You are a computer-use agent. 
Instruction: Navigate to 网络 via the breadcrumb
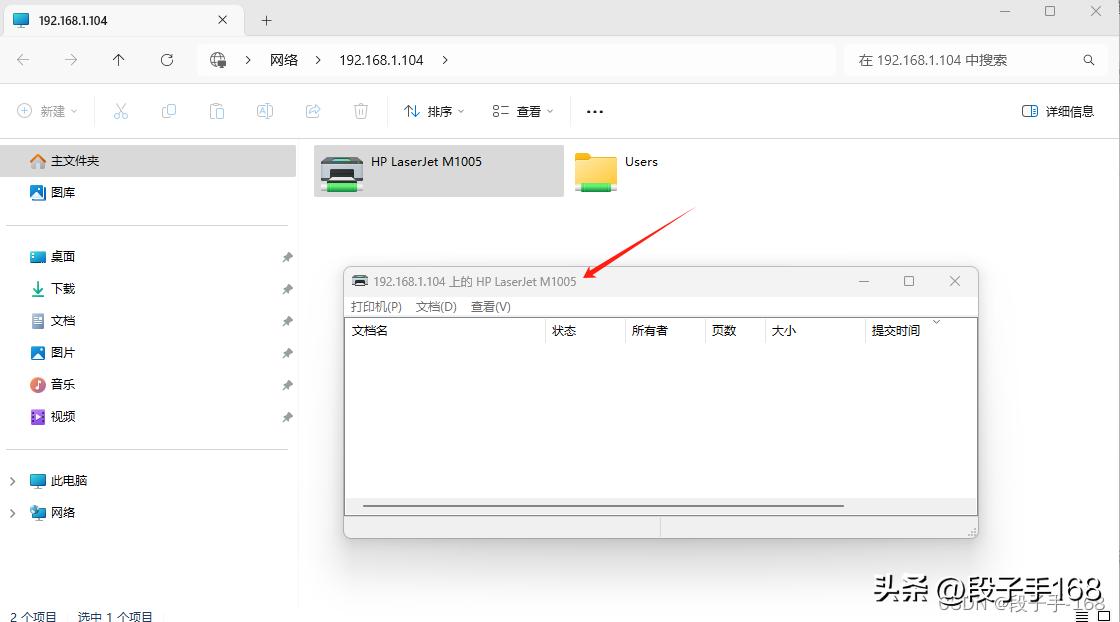pyautogui.click(x=283, y=59)
